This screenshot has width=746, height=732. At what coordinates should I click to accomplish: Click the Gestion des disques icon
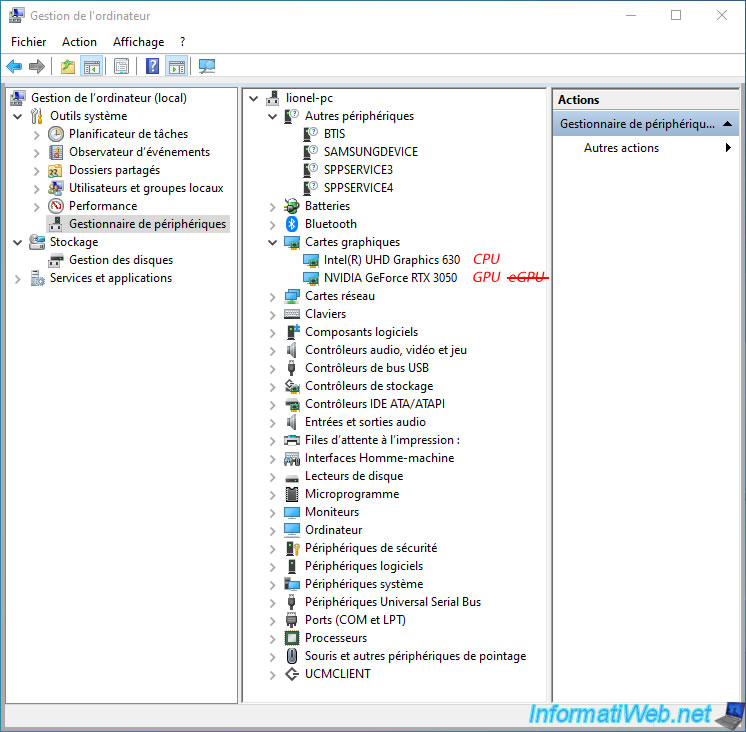click(56, 260)
